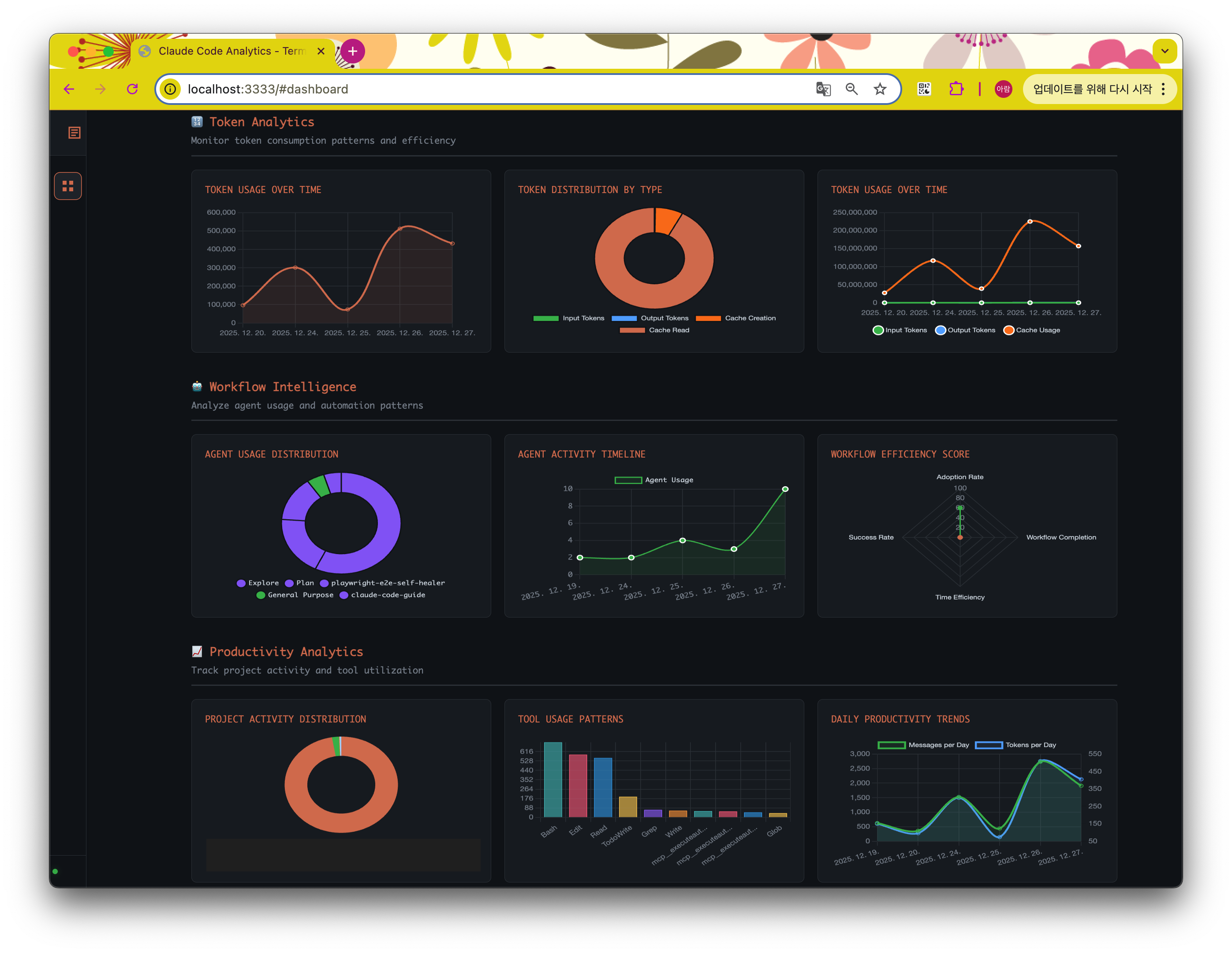Hide Messages per Day dataset

click(x=923, y=745)
